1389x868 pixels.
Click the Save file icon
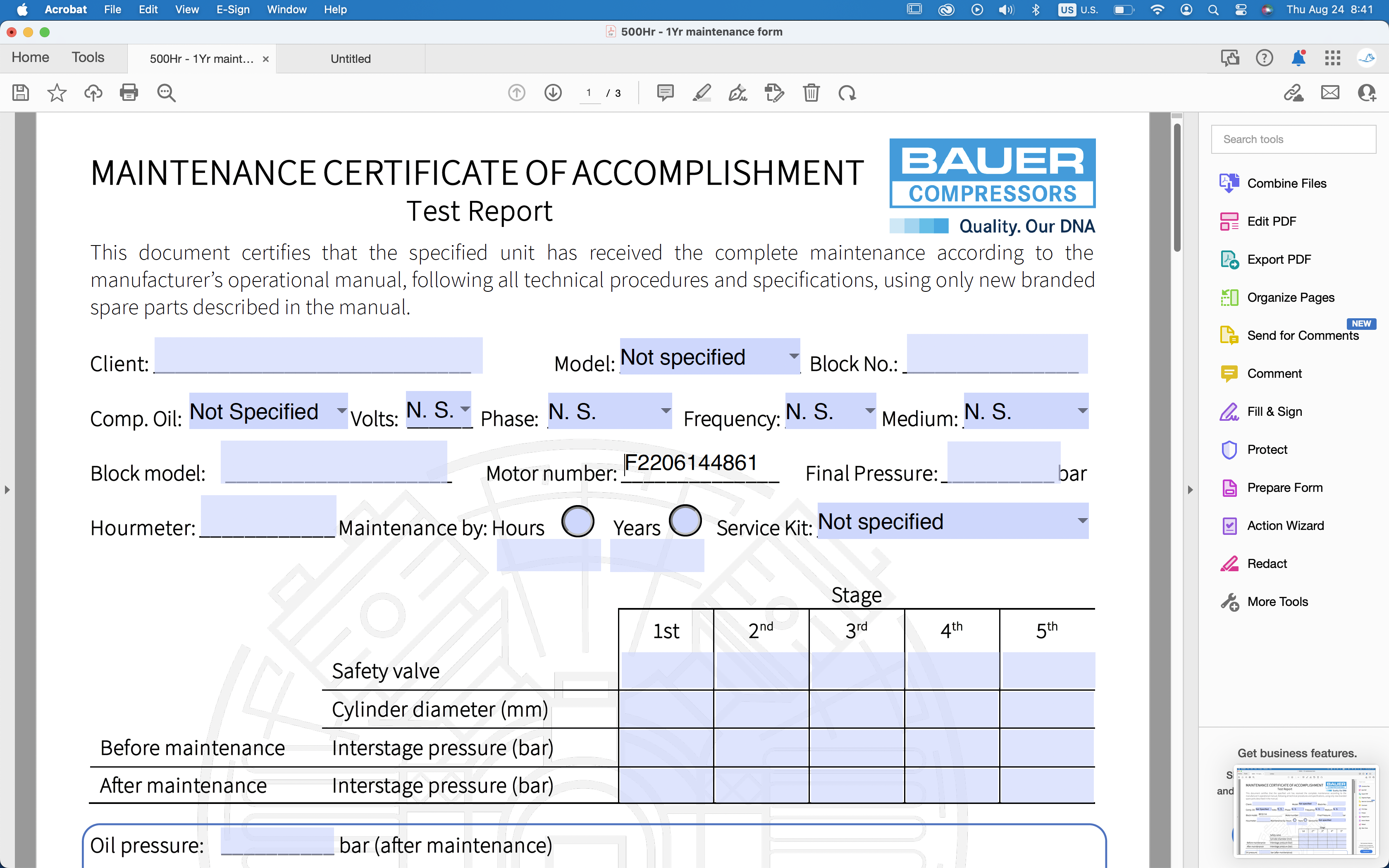[x=21, y=93]
